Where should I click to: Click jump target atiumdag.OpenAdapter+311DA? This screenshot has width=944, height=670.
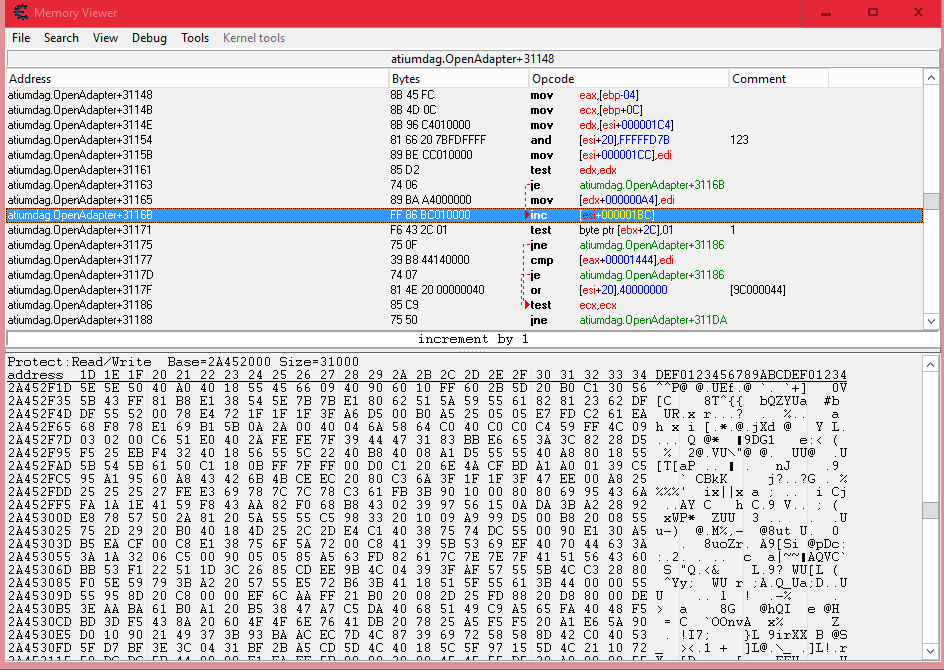click(x=653, y=320)
